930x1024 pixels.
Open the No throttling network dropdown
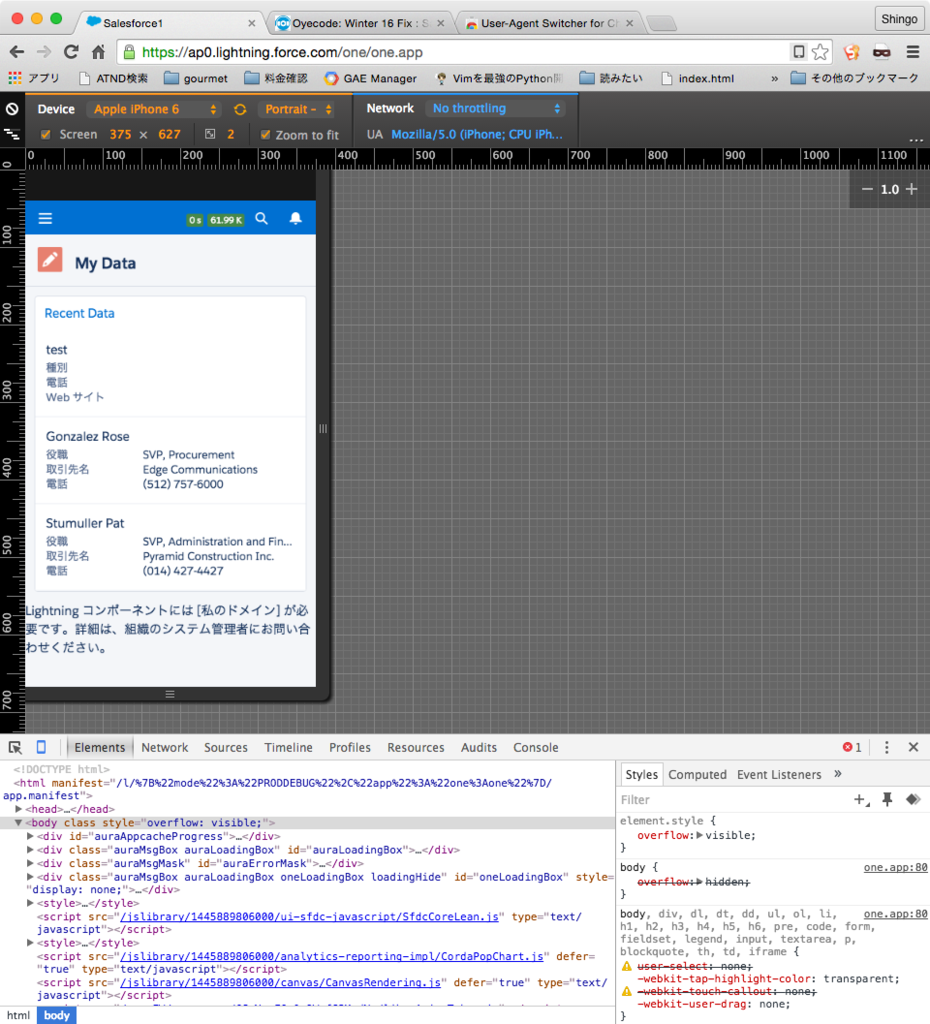pos(495,108)
